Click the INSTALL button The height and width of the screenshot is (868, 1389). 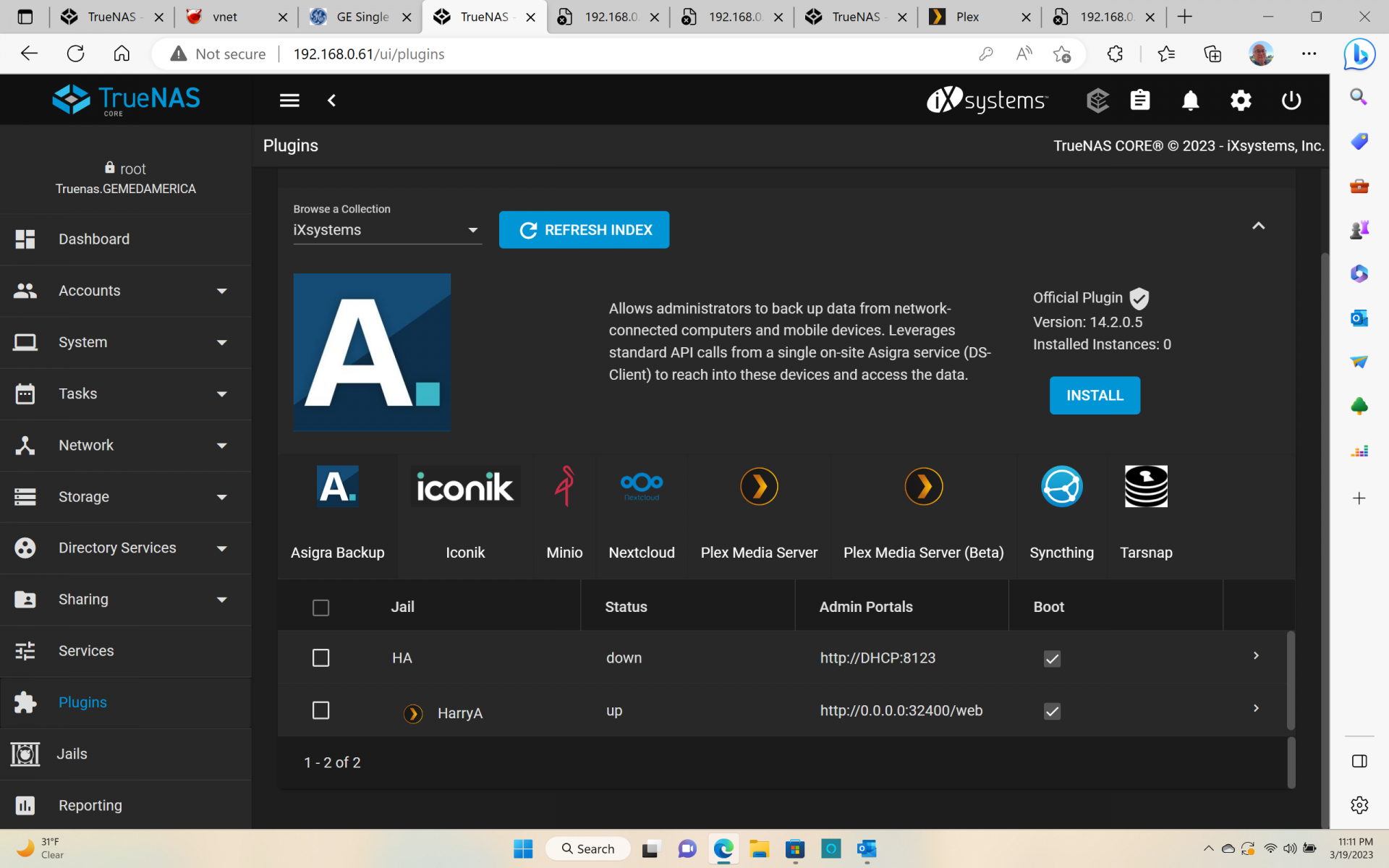click(1095, 396)
